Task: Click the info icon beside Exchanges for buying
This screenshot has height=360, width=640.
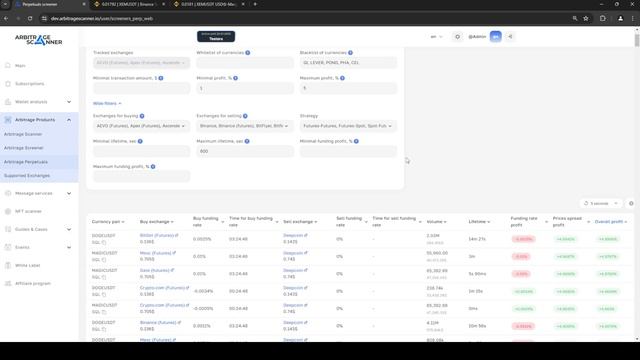Action: point(142,116)
